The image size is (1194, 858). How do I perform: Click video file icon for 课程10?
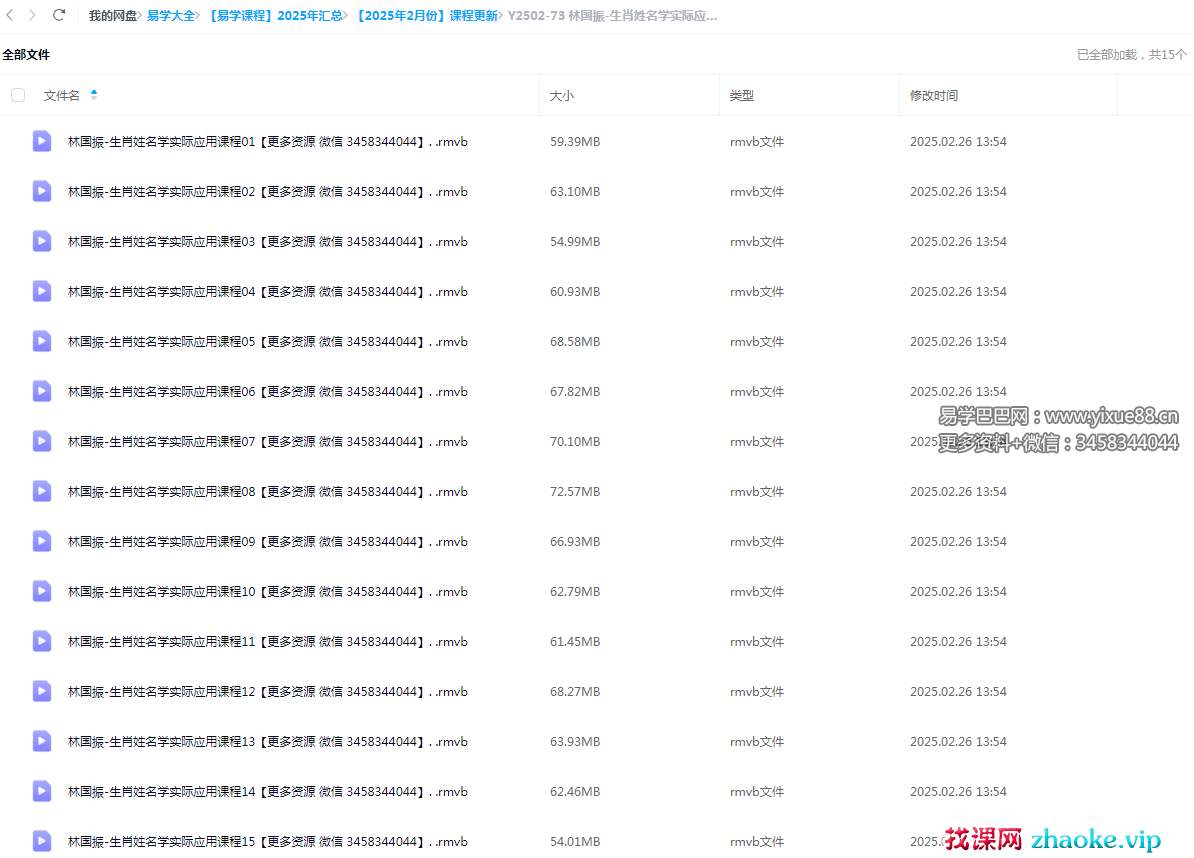42,591
